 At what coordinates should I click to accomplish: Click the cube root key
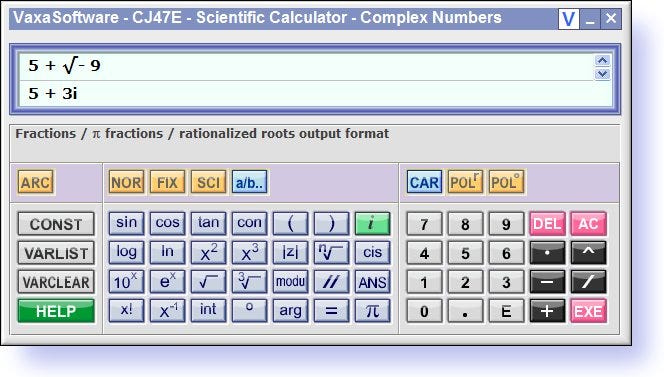pyautogui.click(x=249, y=282)
